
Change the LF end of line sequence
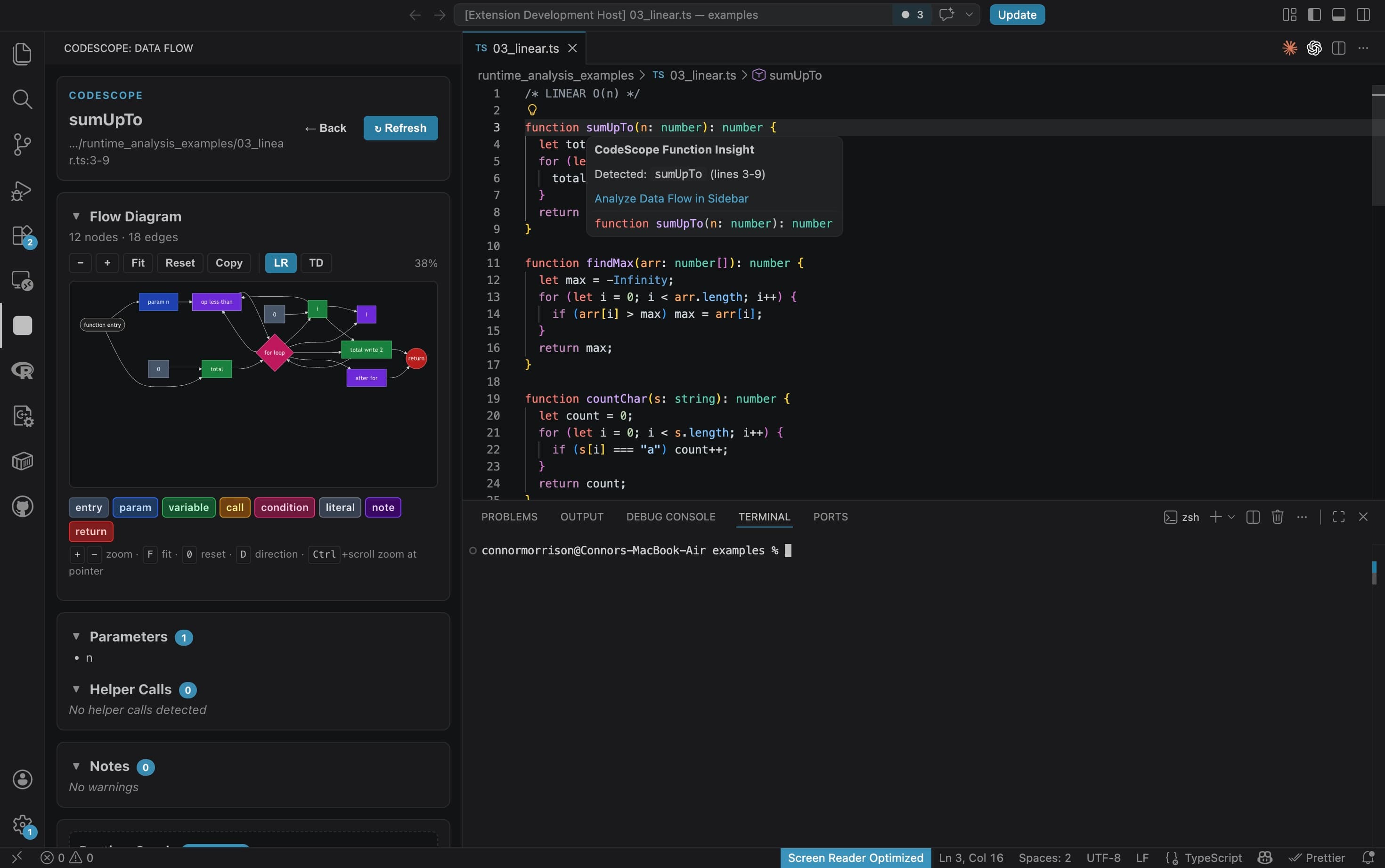point(1142,858)
